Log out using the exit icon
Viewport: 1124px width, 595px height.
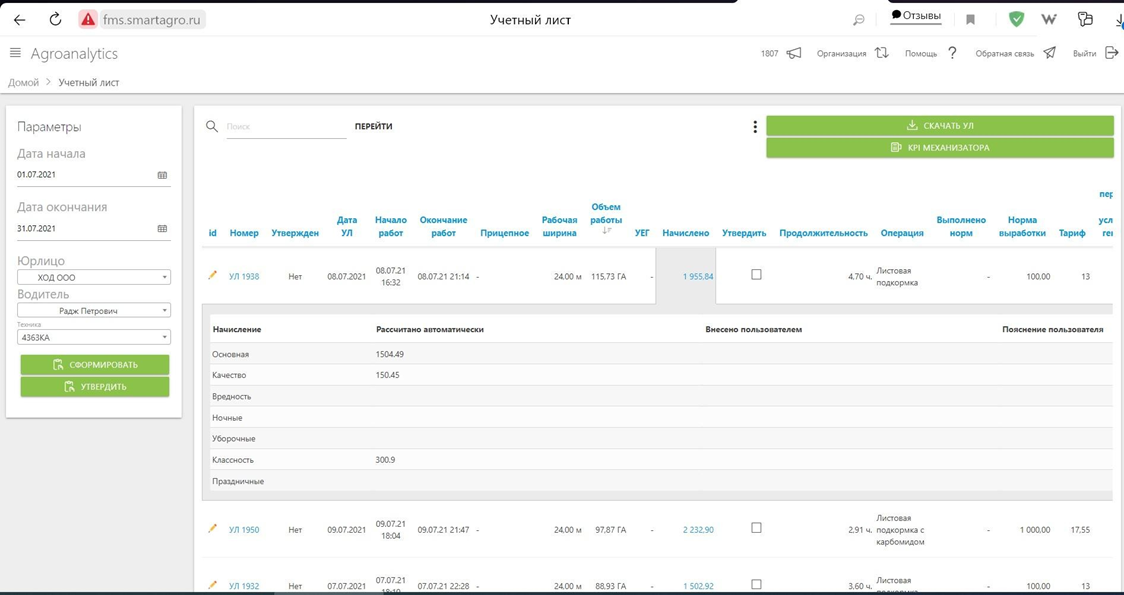(1111, 53)
